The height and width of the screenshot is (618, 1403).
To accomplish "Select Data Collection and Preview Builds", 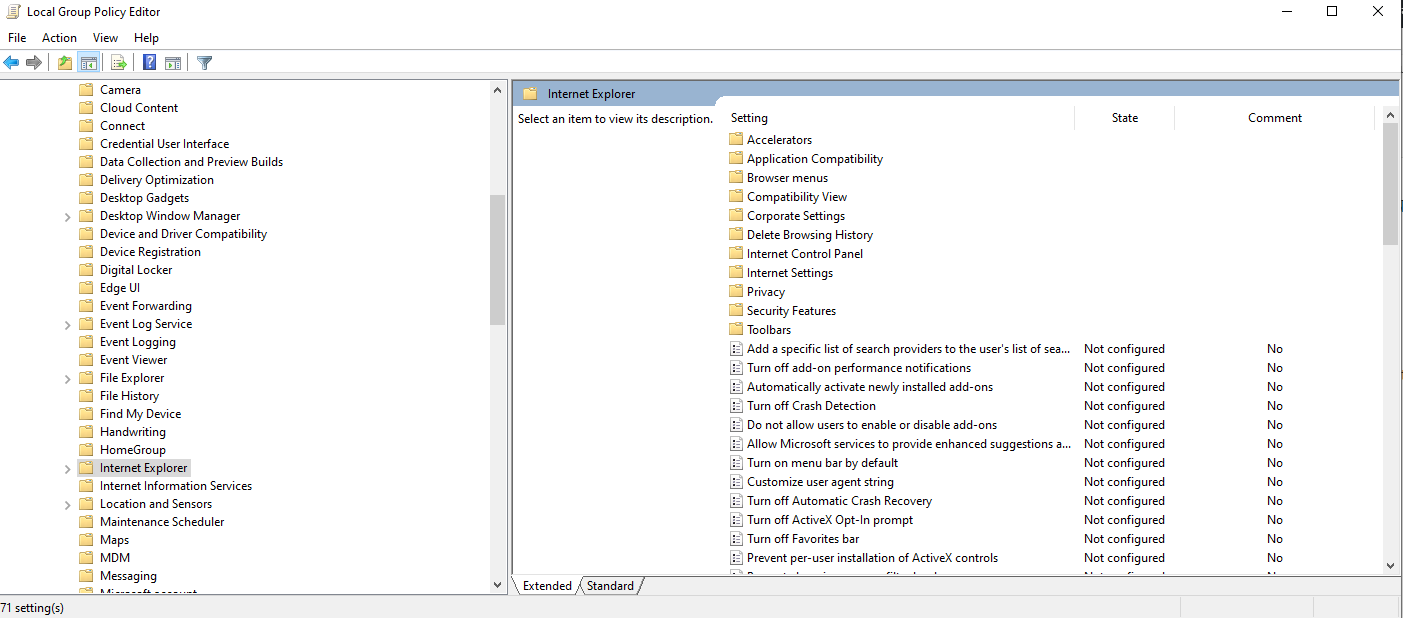I will click(191, 162).
